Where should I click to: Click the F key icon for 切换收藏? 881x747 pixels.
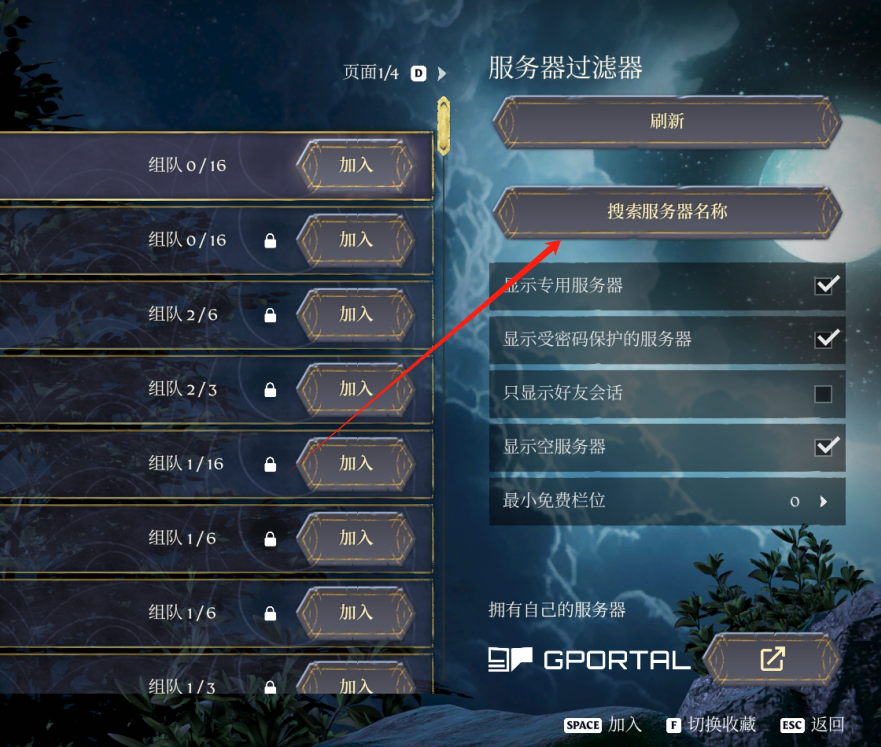(x=674, y=725)
